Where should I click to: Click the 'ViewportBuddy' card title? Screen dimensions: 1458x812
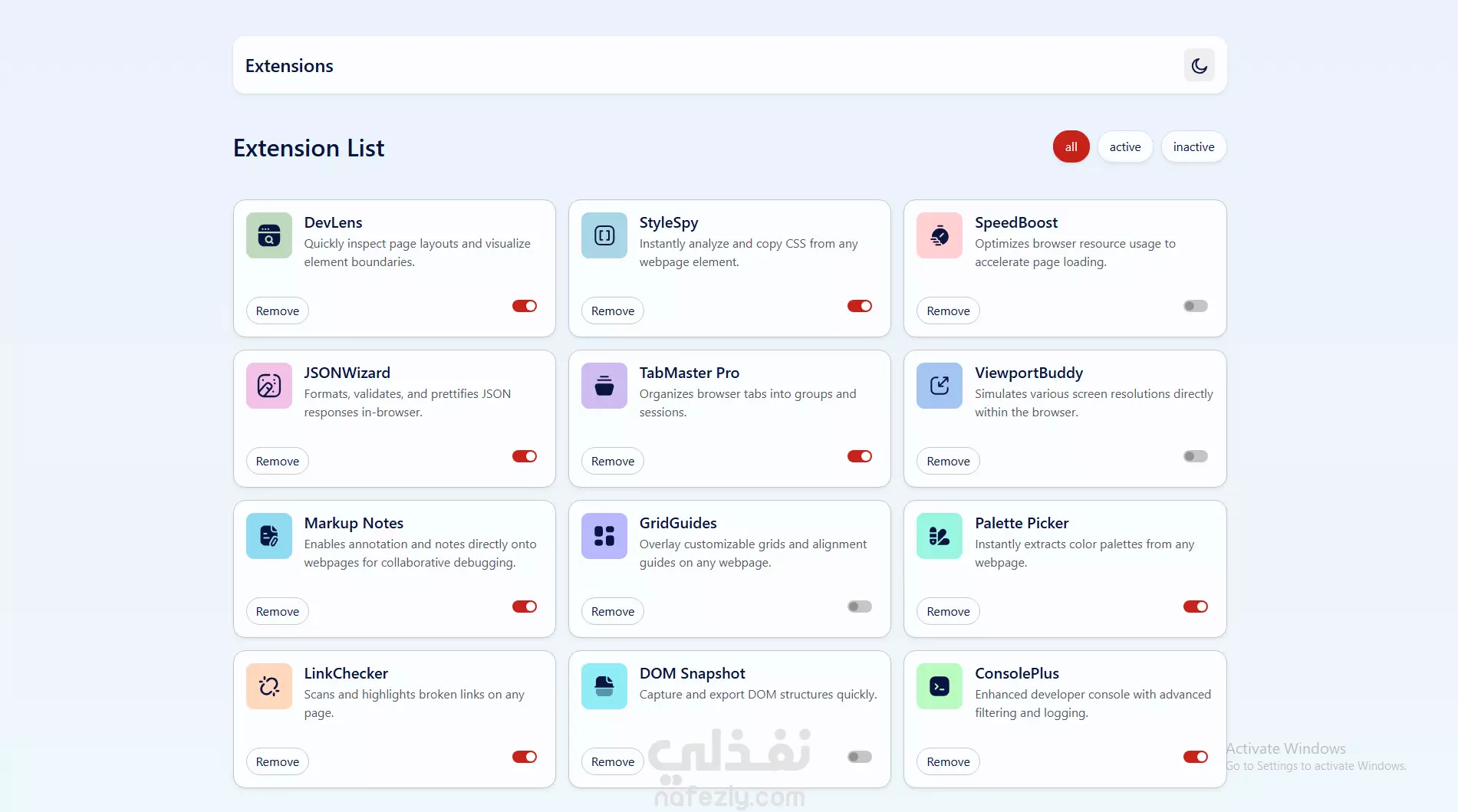[1028, 373]
